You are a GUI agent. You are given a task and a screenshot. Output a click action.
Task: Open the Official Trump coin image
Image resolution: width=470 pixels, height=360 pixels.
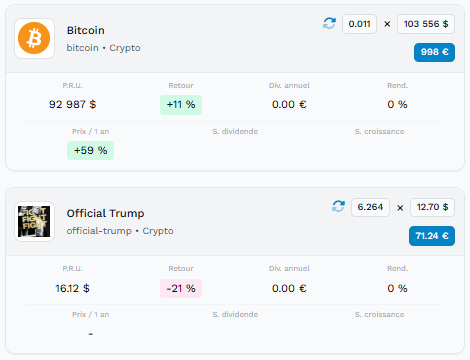[34, 221]
